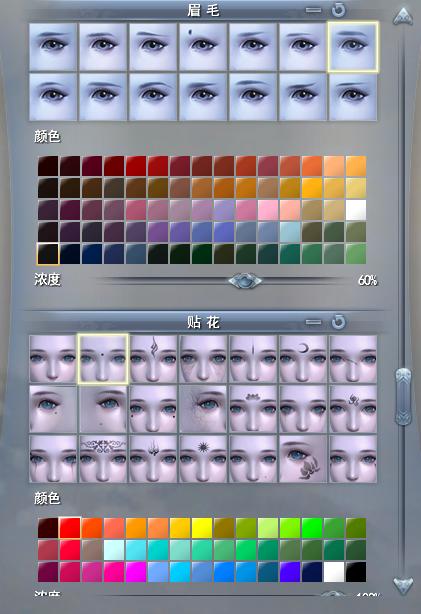Viewport: 421px width, 614px height.
Task: Click the eyebrow 浓度 intensity slider handle
Action: [x=245, y=281]
